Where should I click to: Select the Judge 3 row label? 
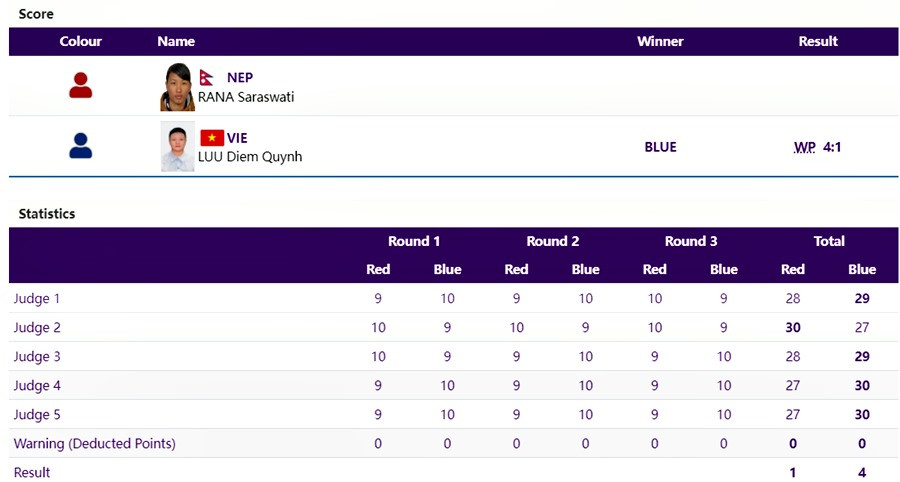[x=37, y=356]
